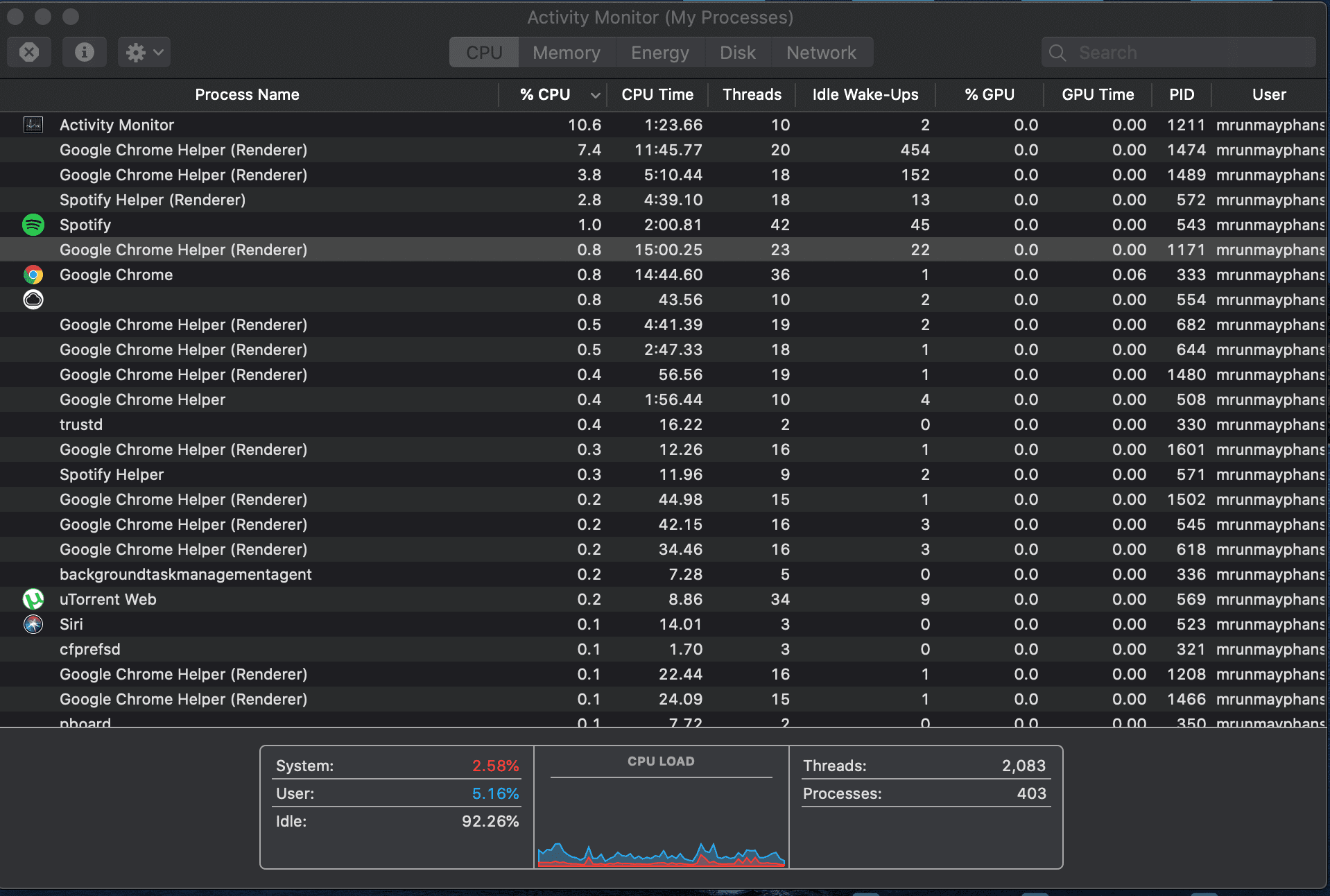Select the Google Chrome Helper row PID 508
The width and height of the screenshot is (1330, 896).
[x=663, y=399]
